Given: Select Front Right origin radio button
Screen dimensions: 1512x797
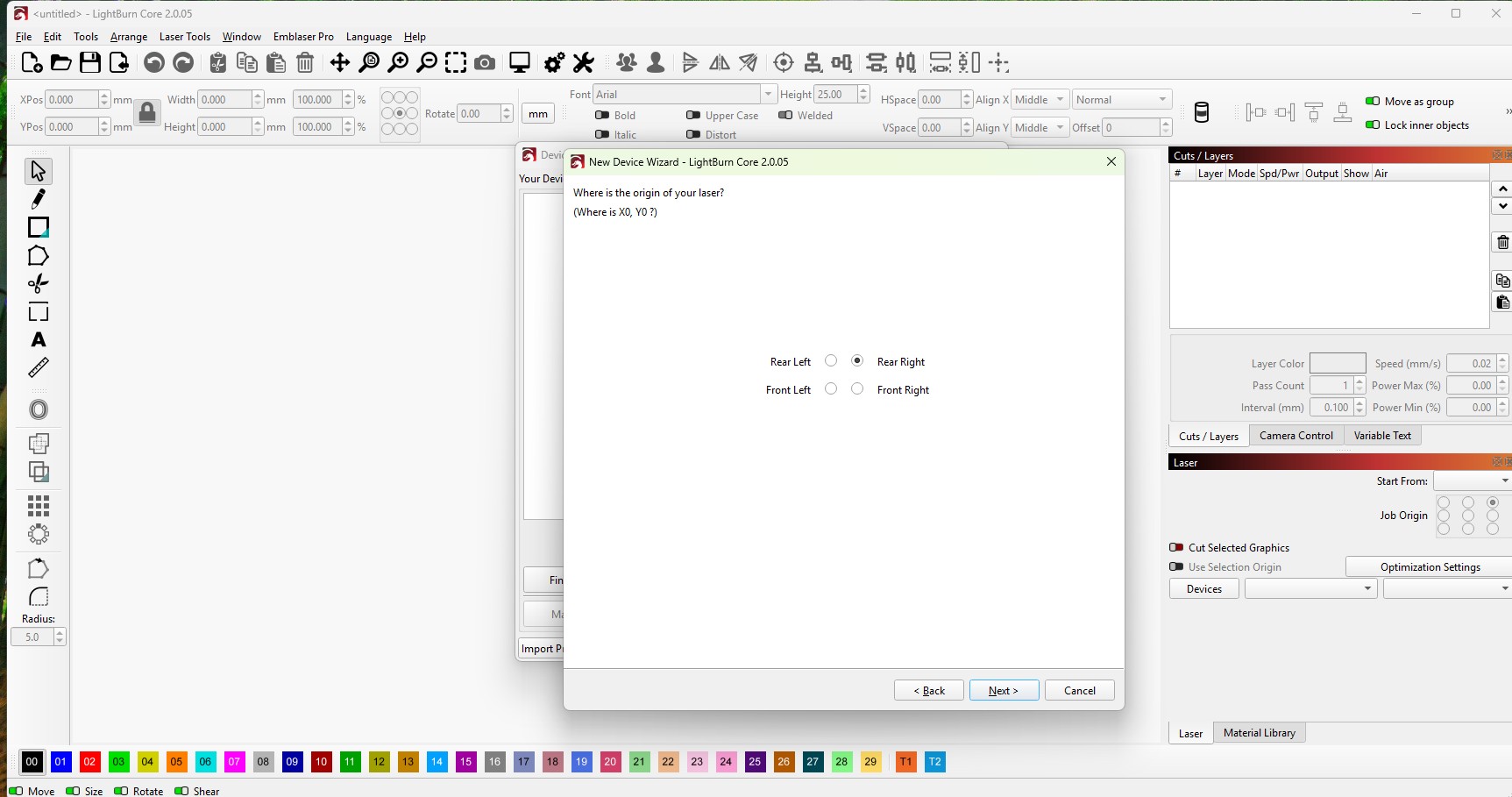Looking at the screenshot, I should click(857, 388).
